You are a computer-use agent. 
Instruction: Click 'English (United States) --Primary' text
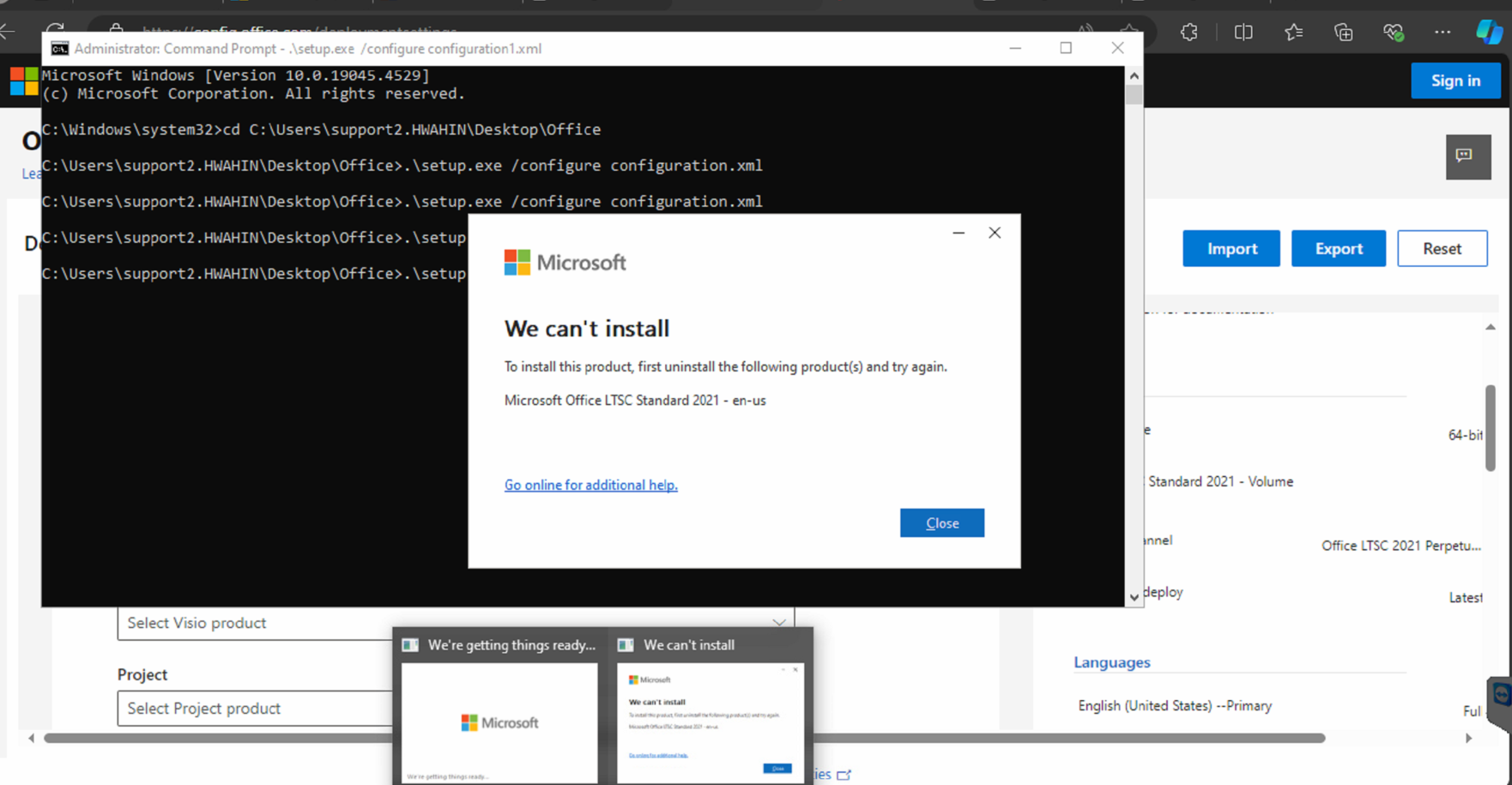(1175, 705)
